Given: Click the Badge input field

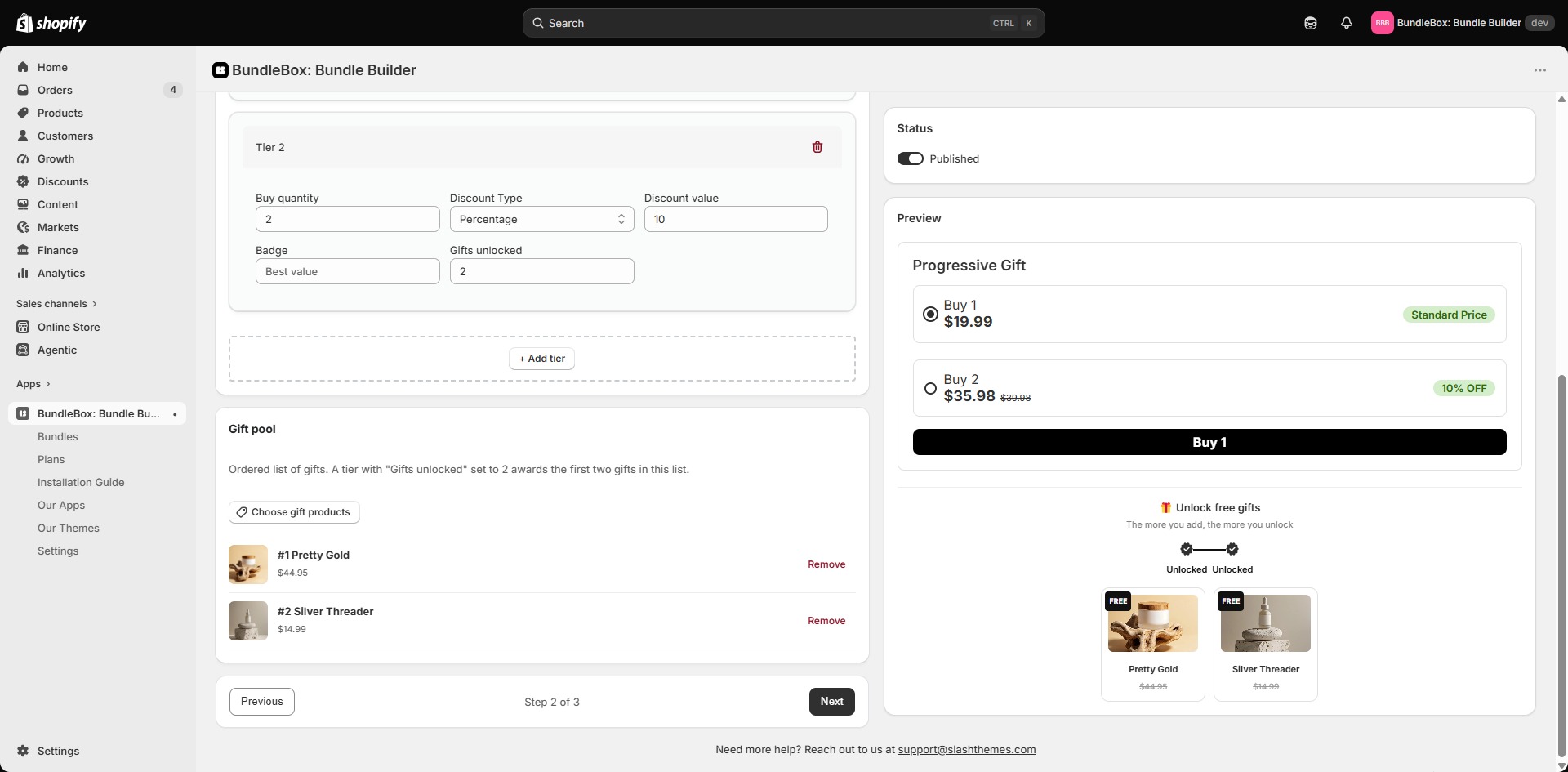Looking at the screenshot, I should 348,271.
